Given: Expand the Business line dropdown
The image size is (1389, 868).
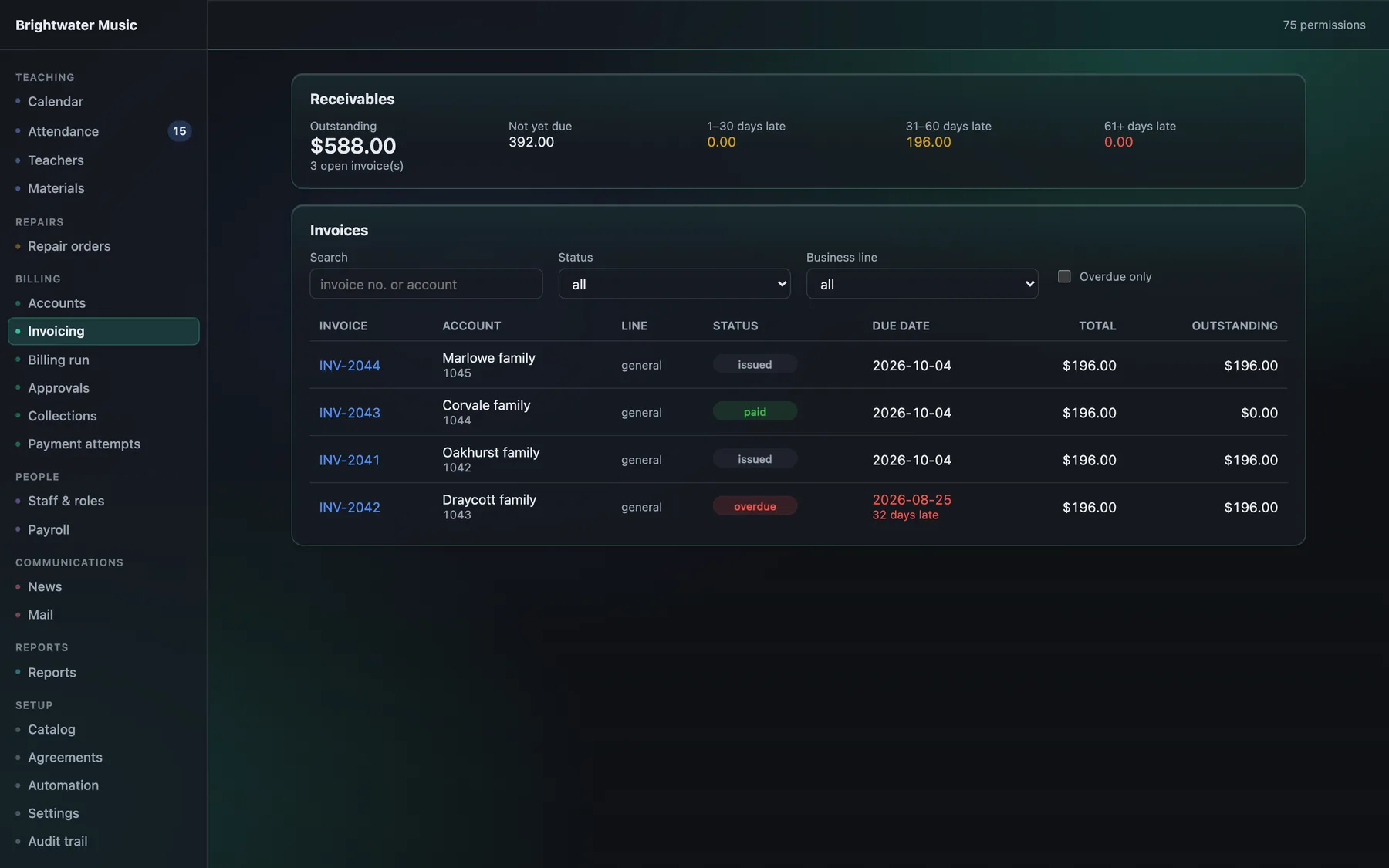Looking at the screenshot, I should click(922, 284).
